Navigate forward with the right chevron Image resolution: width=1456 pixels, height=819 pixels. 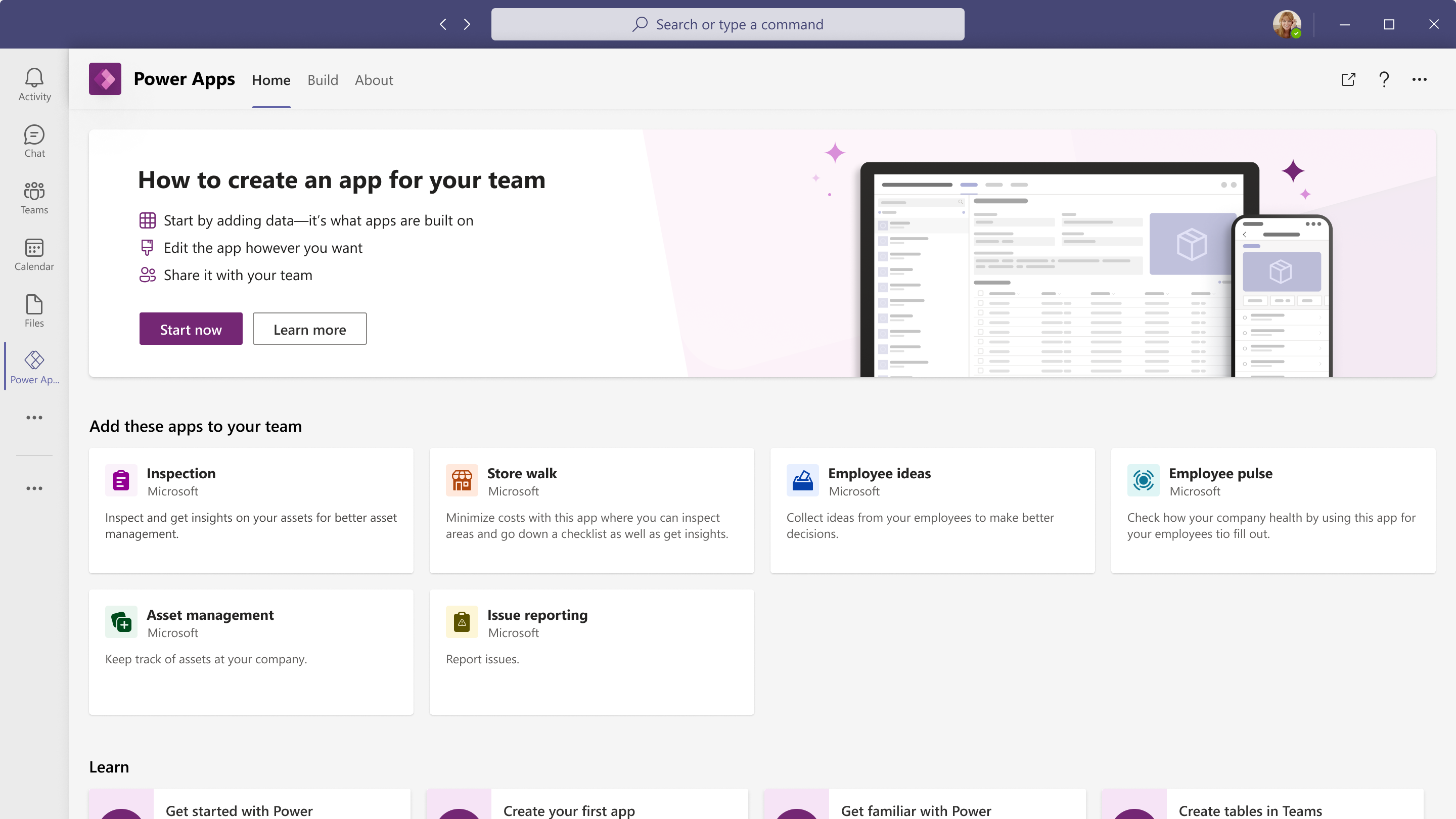[467, 24]
